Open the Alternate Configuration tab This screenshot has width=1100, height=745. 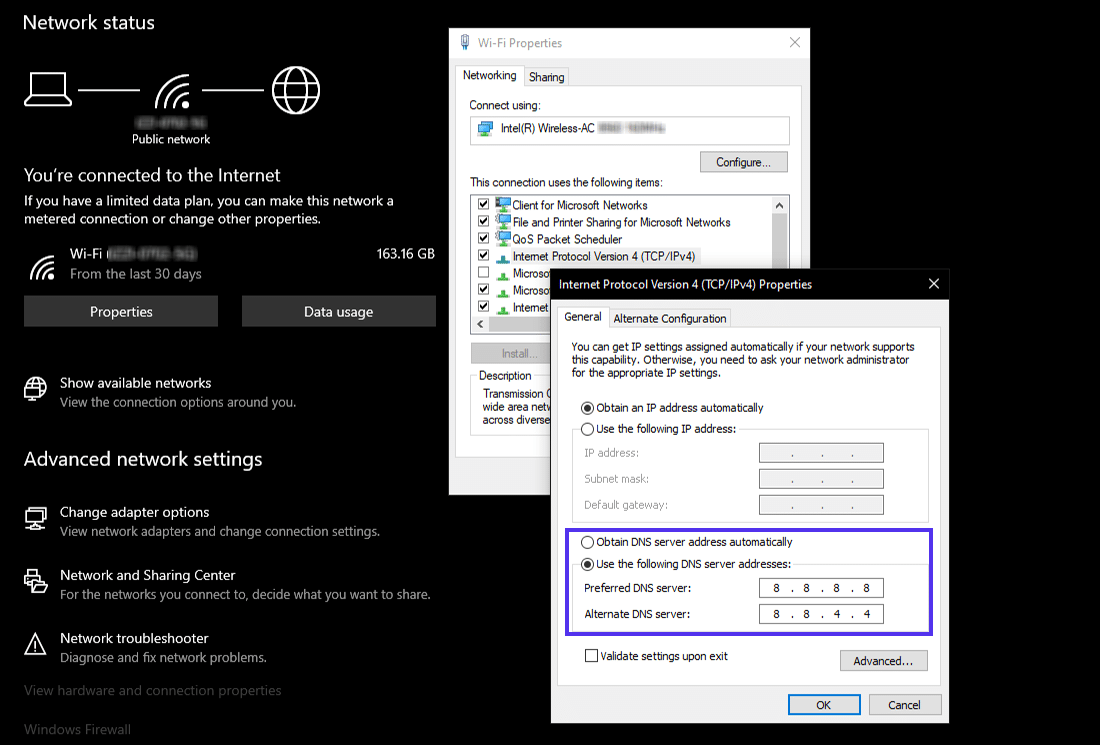click(x=669, y=318)
